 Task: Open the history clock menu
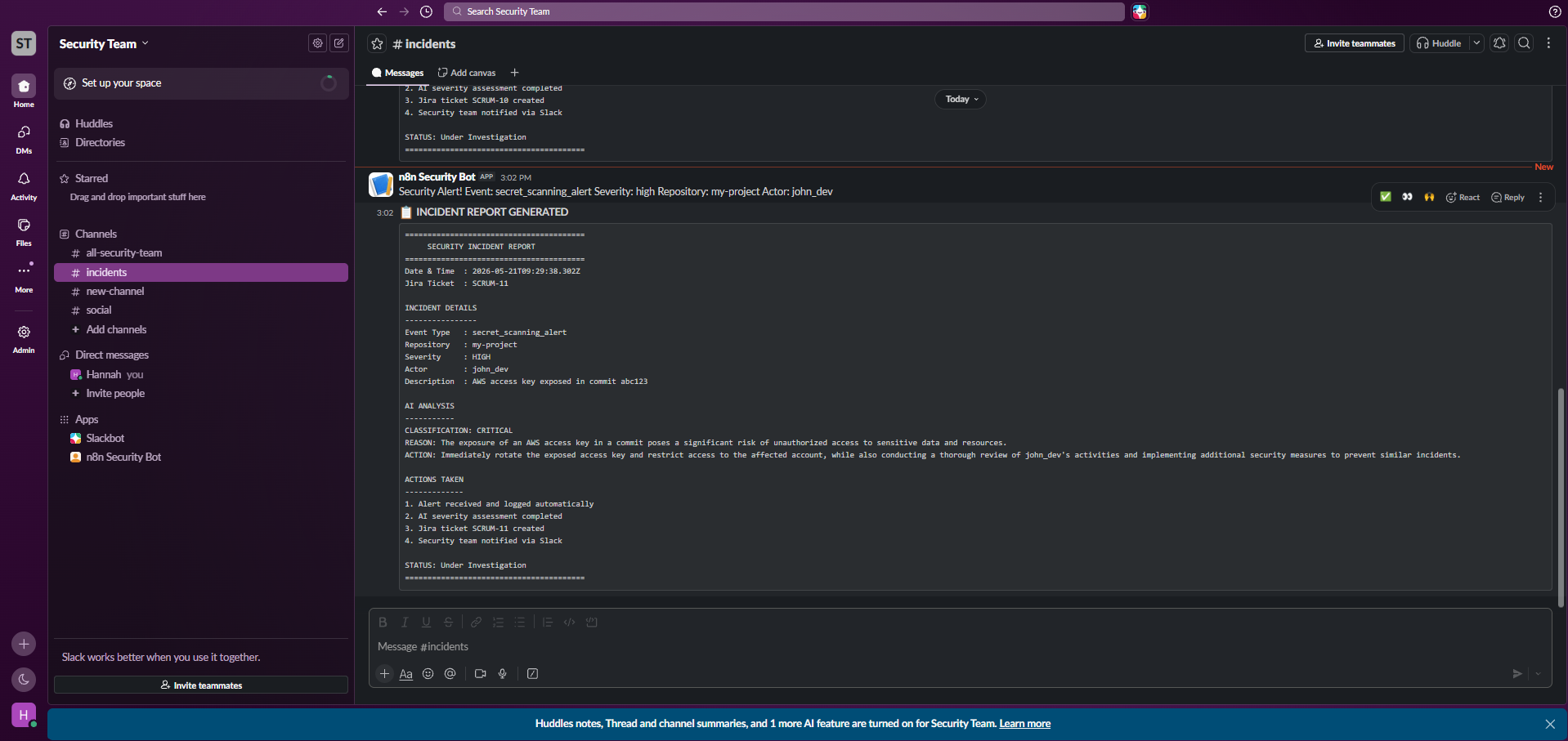click(x=426, y=11)
